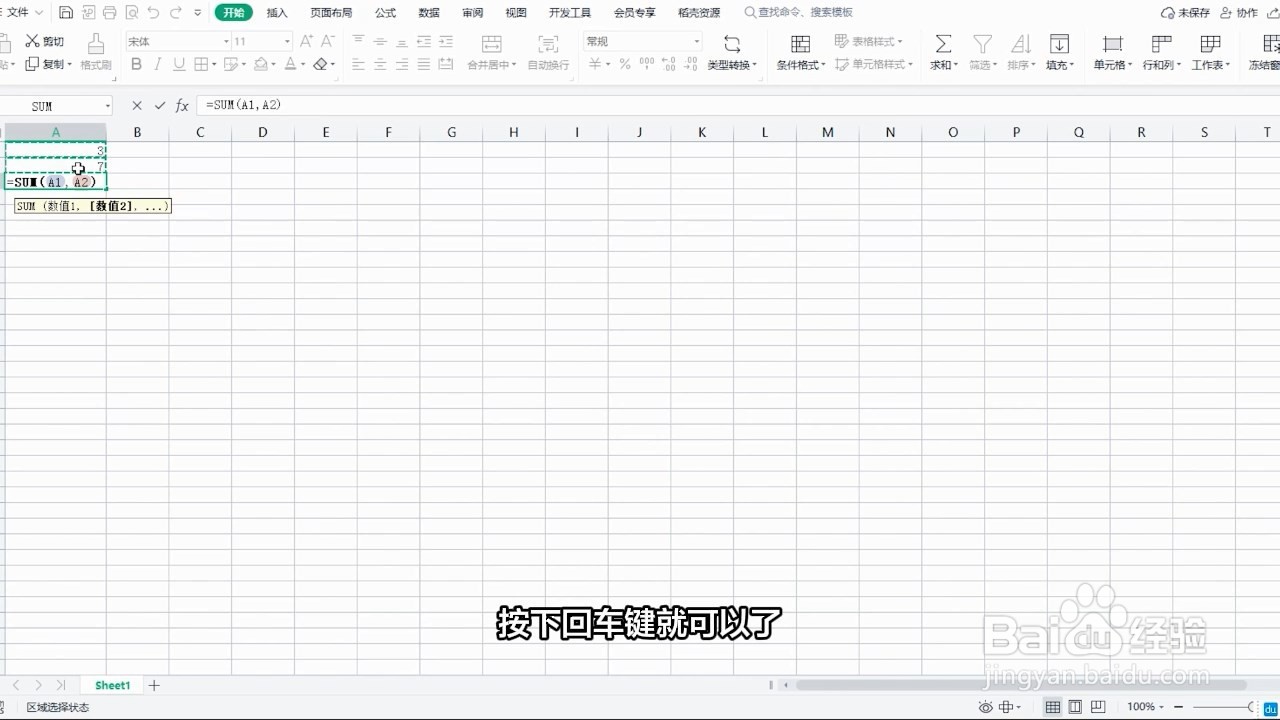The width and height of the screenshot is (1280, 720).
Task: Open the 单元格 cells dropdown
Action: 1112,52
